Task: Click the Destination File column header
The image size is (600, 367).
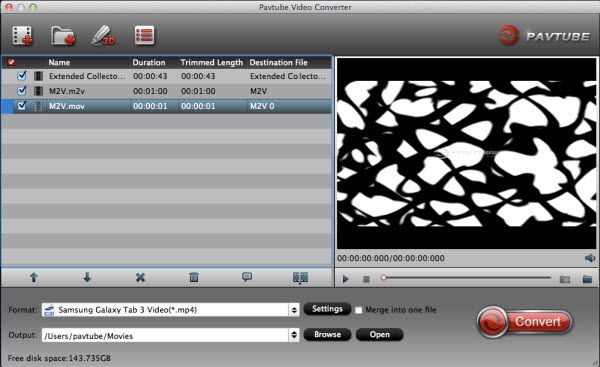Action: [279, 62]
